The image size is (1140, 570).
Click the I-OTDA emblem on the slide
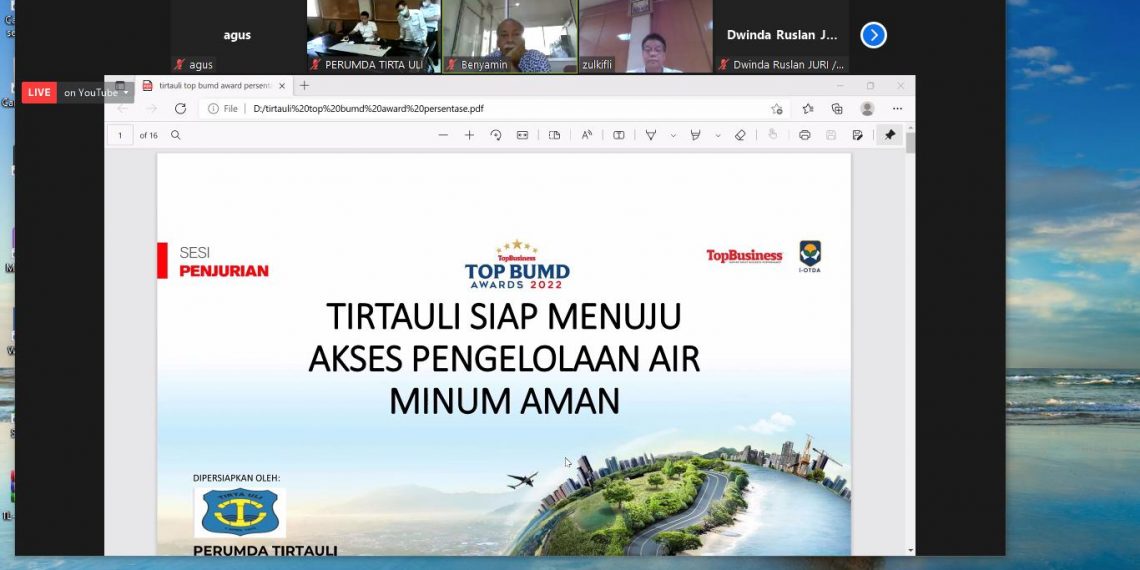click(x=810, y=257)
